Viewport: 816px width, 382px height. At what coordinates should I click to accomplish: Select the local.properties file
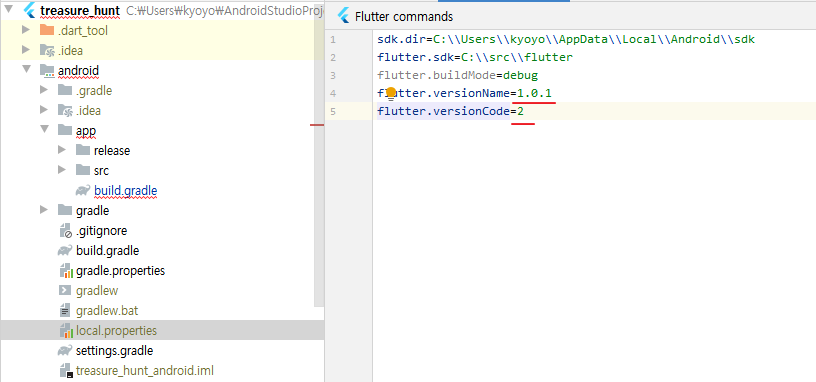pyautogui.click(x=117, y=330)
